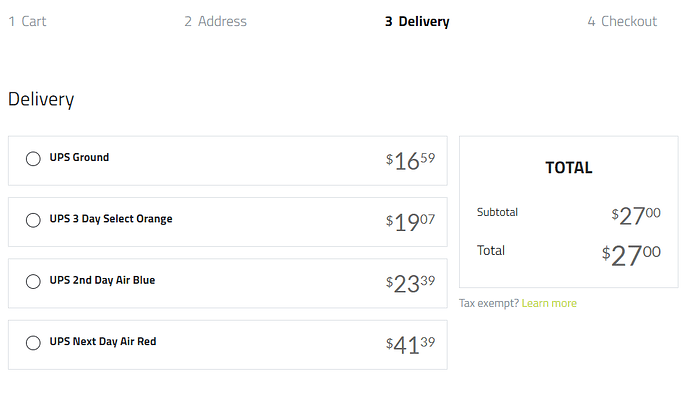
Task: Click the Subtotal amount in the summary
Action: pyautogui.click(x=636, y=215)
